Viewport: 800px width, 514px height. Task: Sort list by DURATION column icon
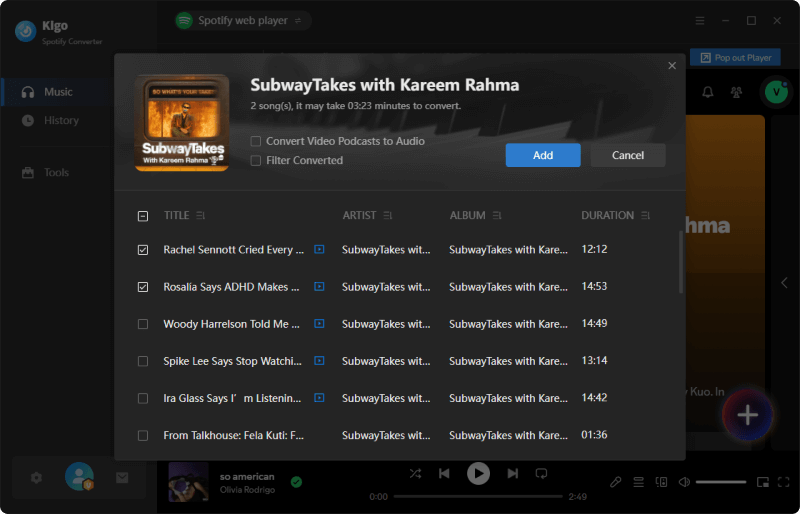tap(645, 216)
